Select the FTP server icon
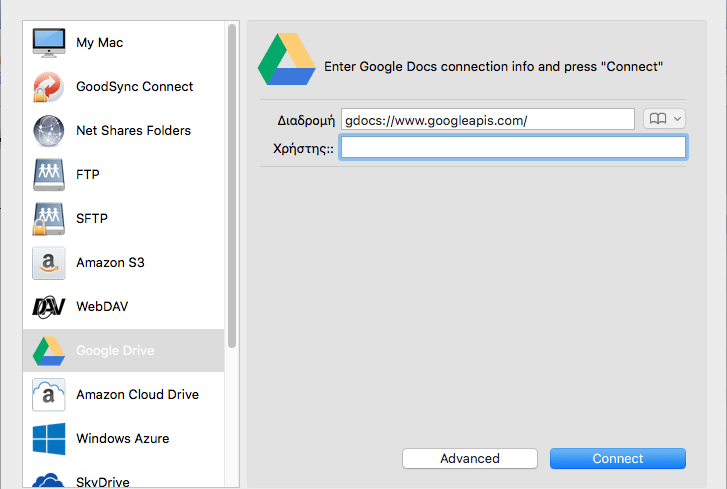 pyautogui.click(x=49, y=175)
